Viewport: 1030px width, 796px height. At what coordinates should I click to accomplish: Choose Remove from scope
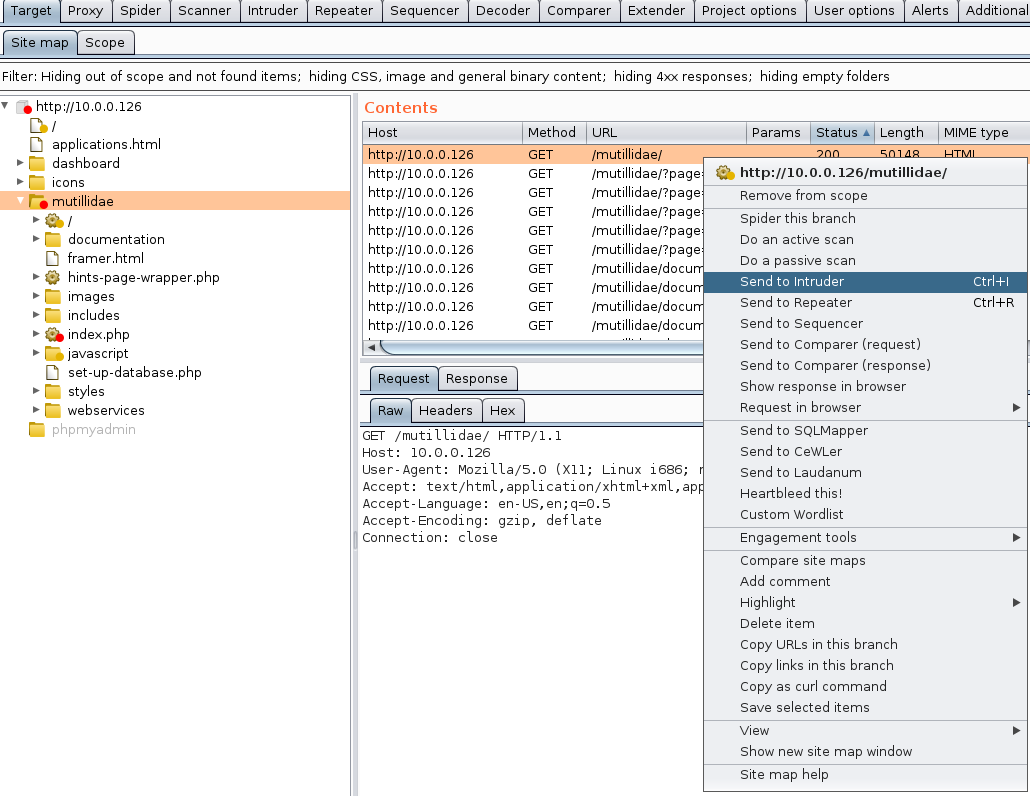(865, 196)
